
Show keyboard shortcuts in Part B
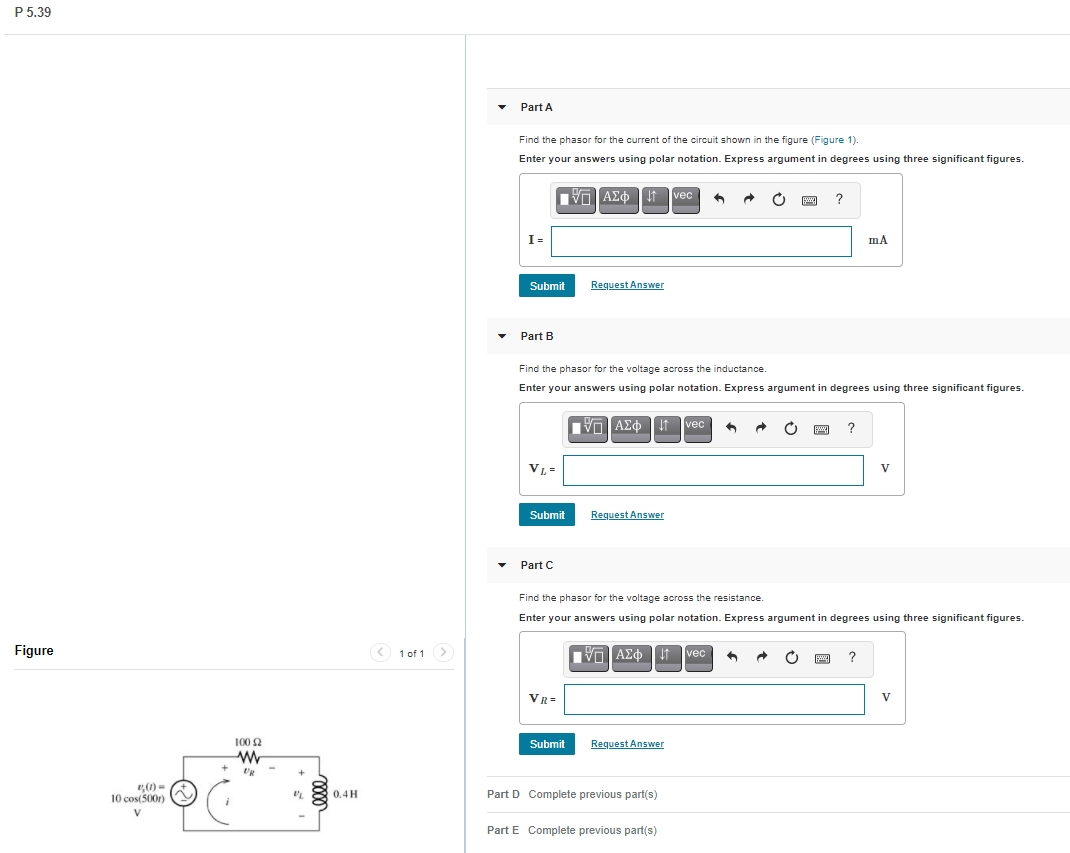point(822,429)
